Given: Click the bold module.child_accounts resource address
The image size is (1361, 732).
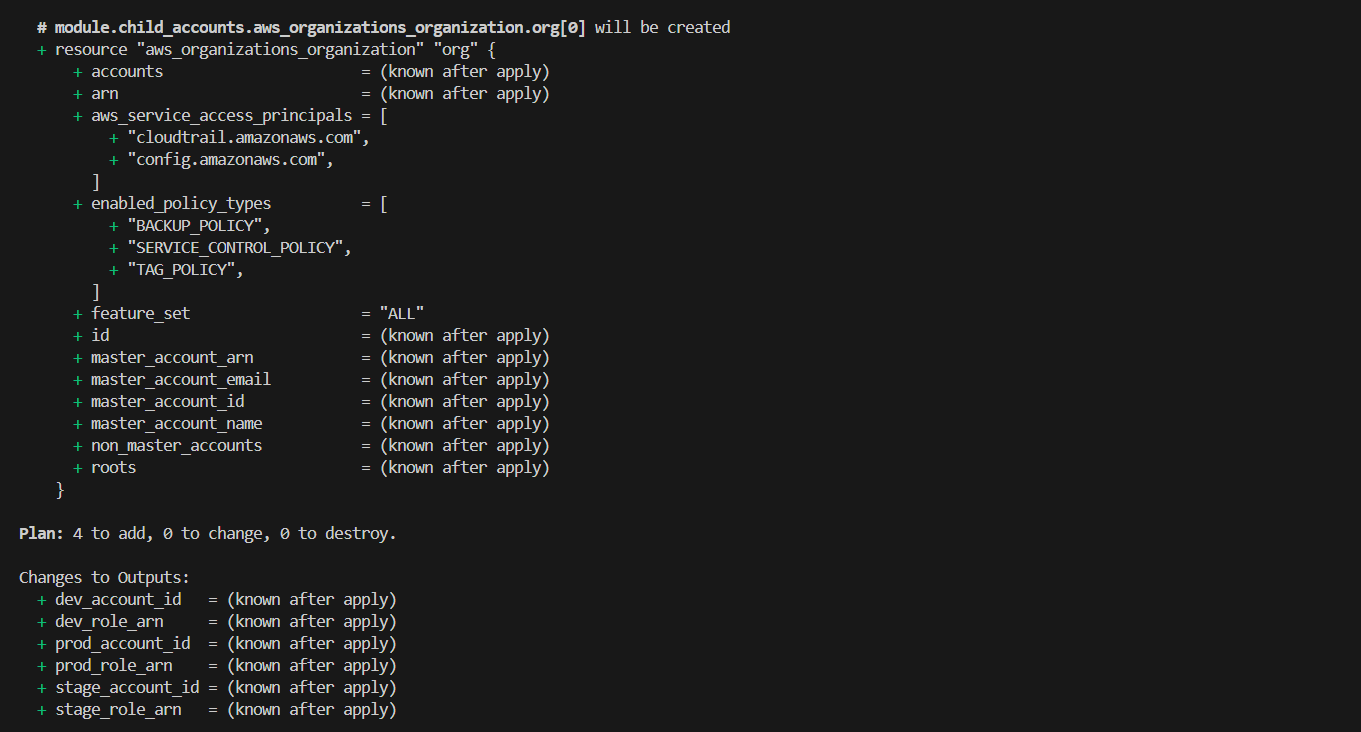Looking at the screenshot, I should pos(320,27).
